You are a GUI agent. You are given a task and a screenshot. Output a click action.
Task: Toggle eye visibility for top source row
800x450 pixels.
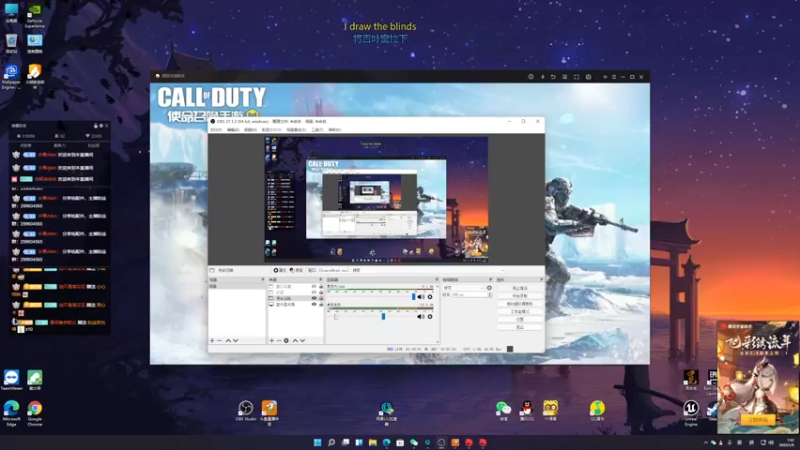[314, 287]
